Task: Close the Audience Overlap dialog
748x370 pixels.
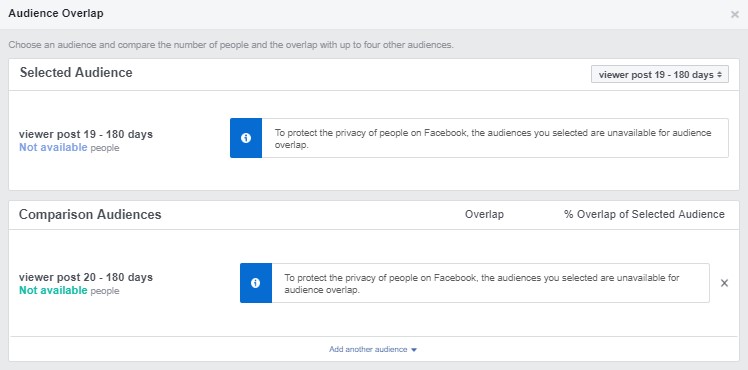Action: coord(735,14)
